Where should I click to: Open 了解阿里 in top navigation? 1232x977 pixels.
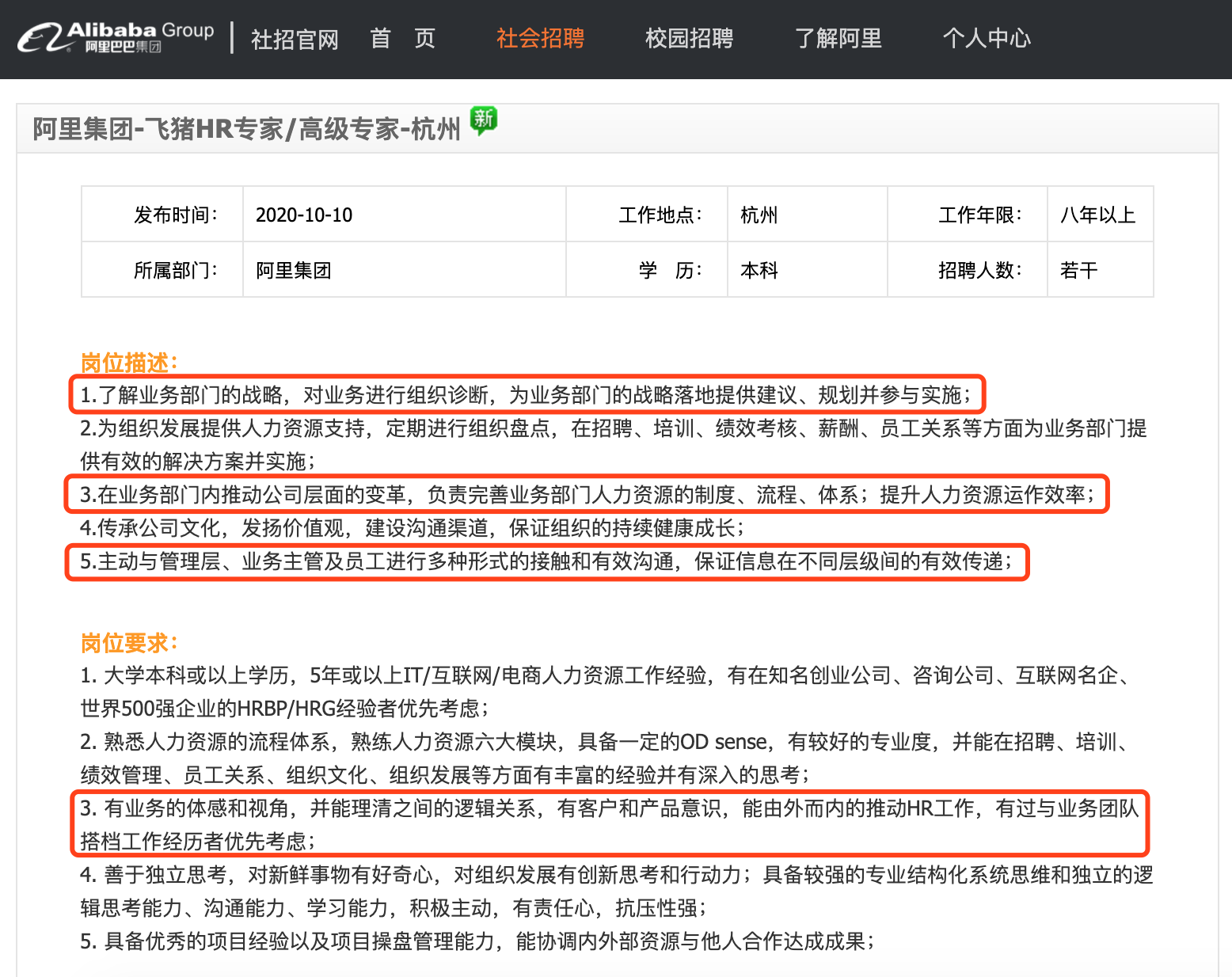(838, 38)
